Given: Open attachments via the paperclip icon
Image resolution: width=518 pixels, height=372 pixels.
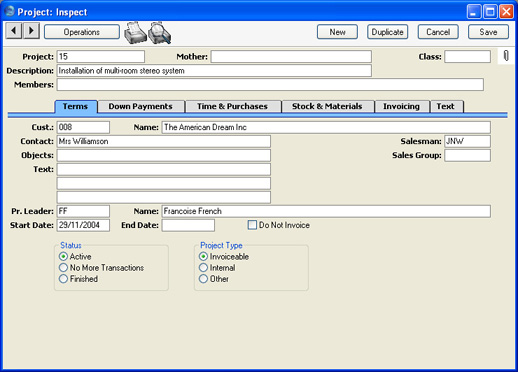Looking at the screenshot, I should (x=506, y=56).
